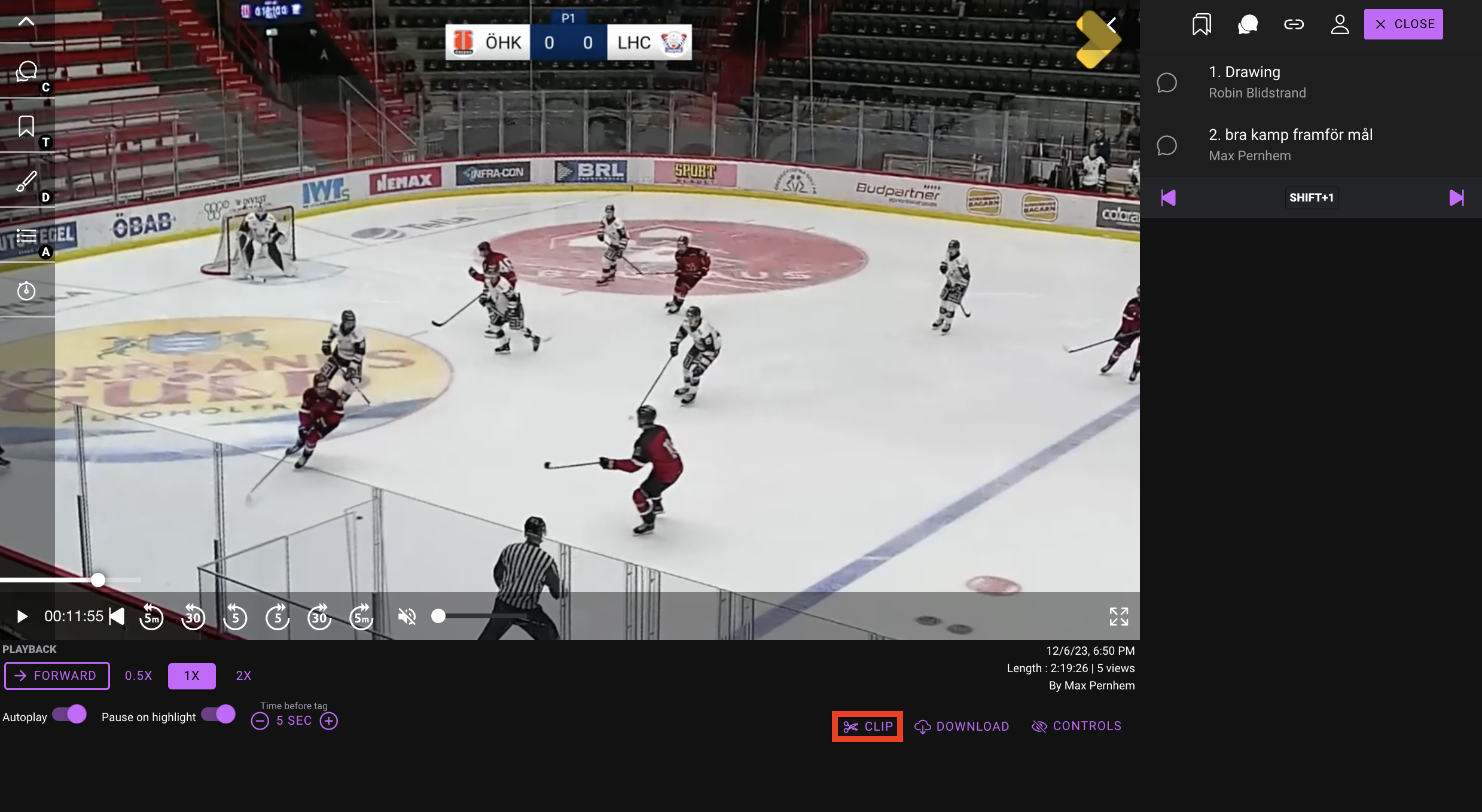Copy link via chain icon
The image size is (1482, 812).
[1294, 25]
